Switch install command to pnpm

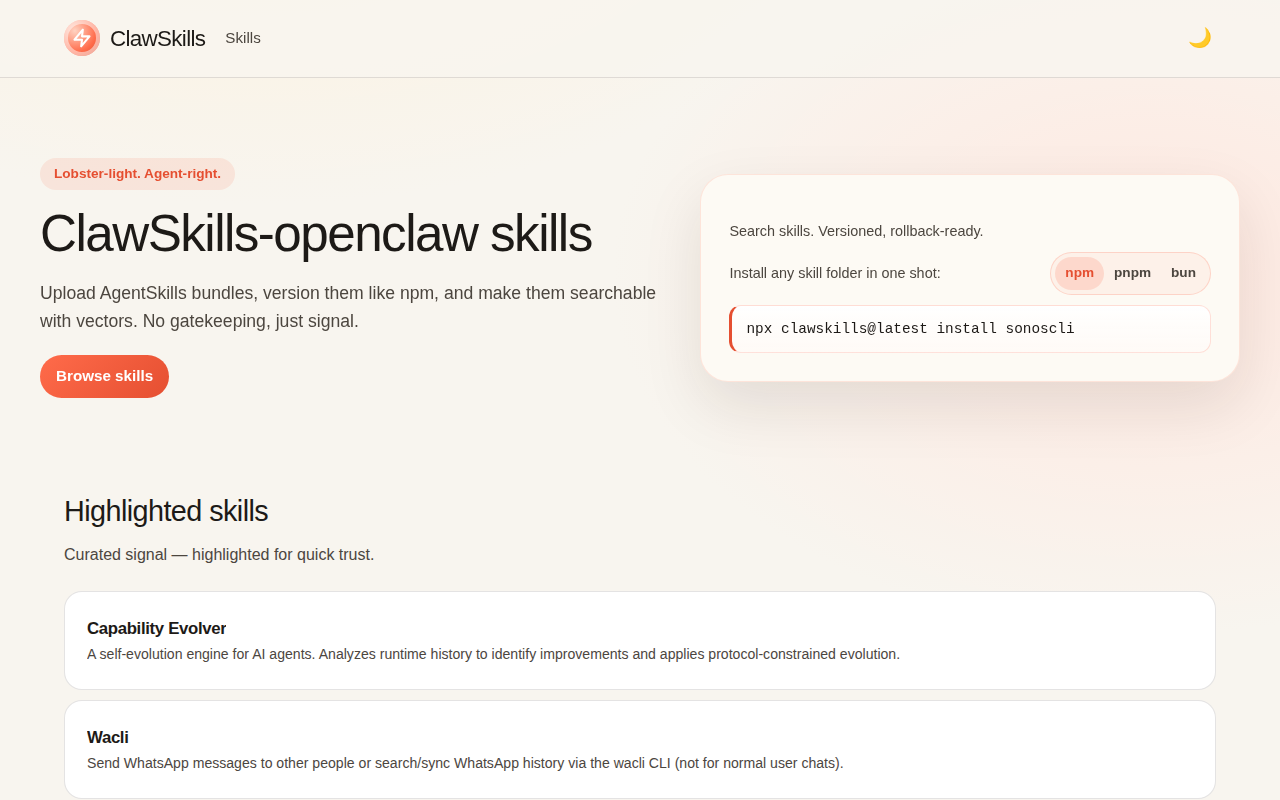point(1132,273)
